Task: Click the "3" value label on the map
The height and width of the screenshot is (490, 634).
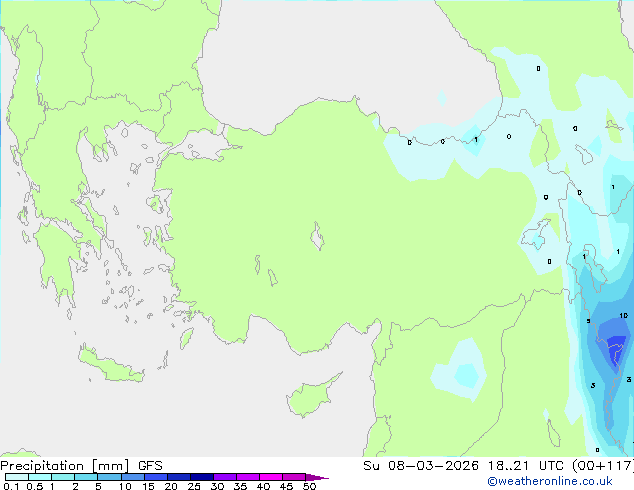Action: tap(628, 379)
